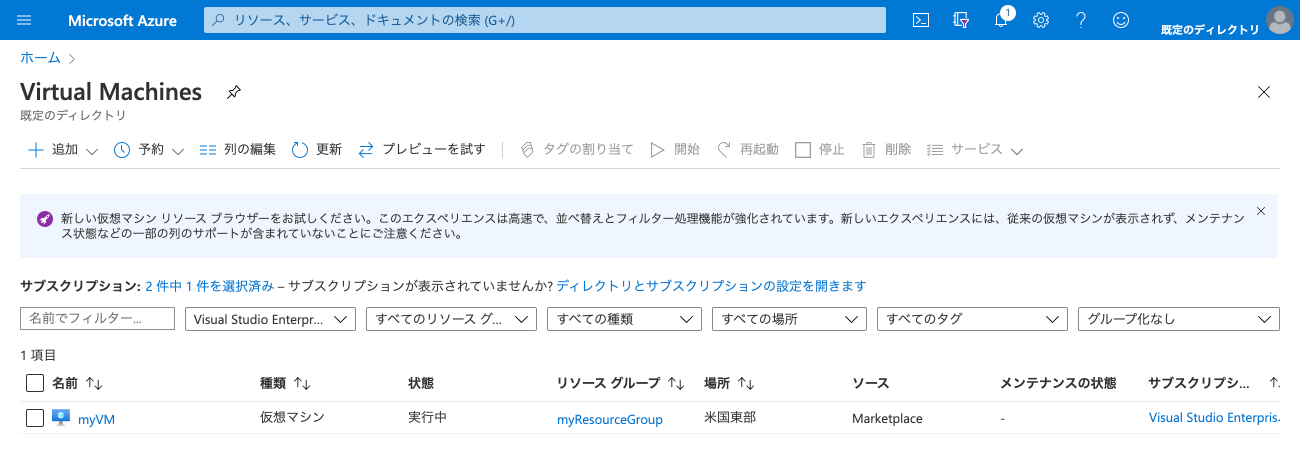Close the Virtual Machines blade
Image resolution: width=1300 pixels, height=454 pixels.
coord(1264,92)
